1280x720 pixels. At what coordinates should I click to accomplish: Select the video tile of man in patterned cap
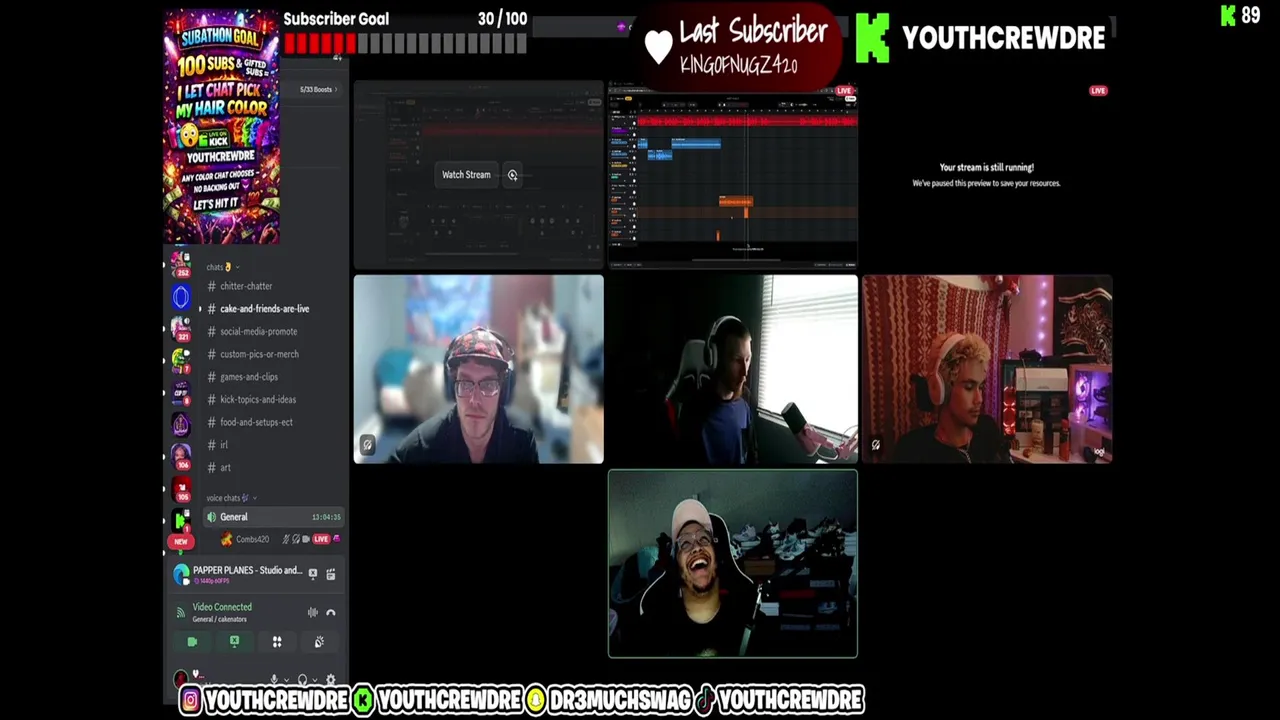click(479, 369)
